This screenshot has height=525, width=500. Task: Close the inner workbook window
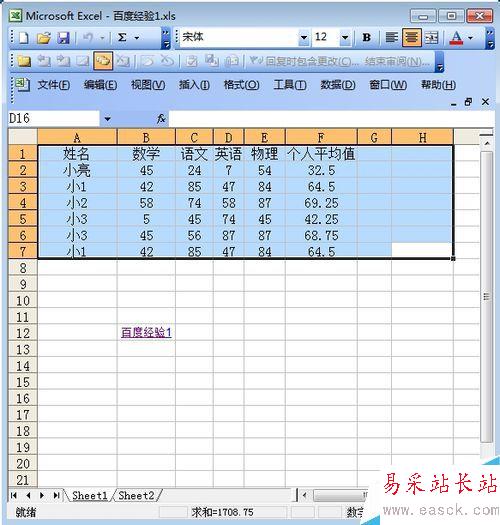pos(485,101)
